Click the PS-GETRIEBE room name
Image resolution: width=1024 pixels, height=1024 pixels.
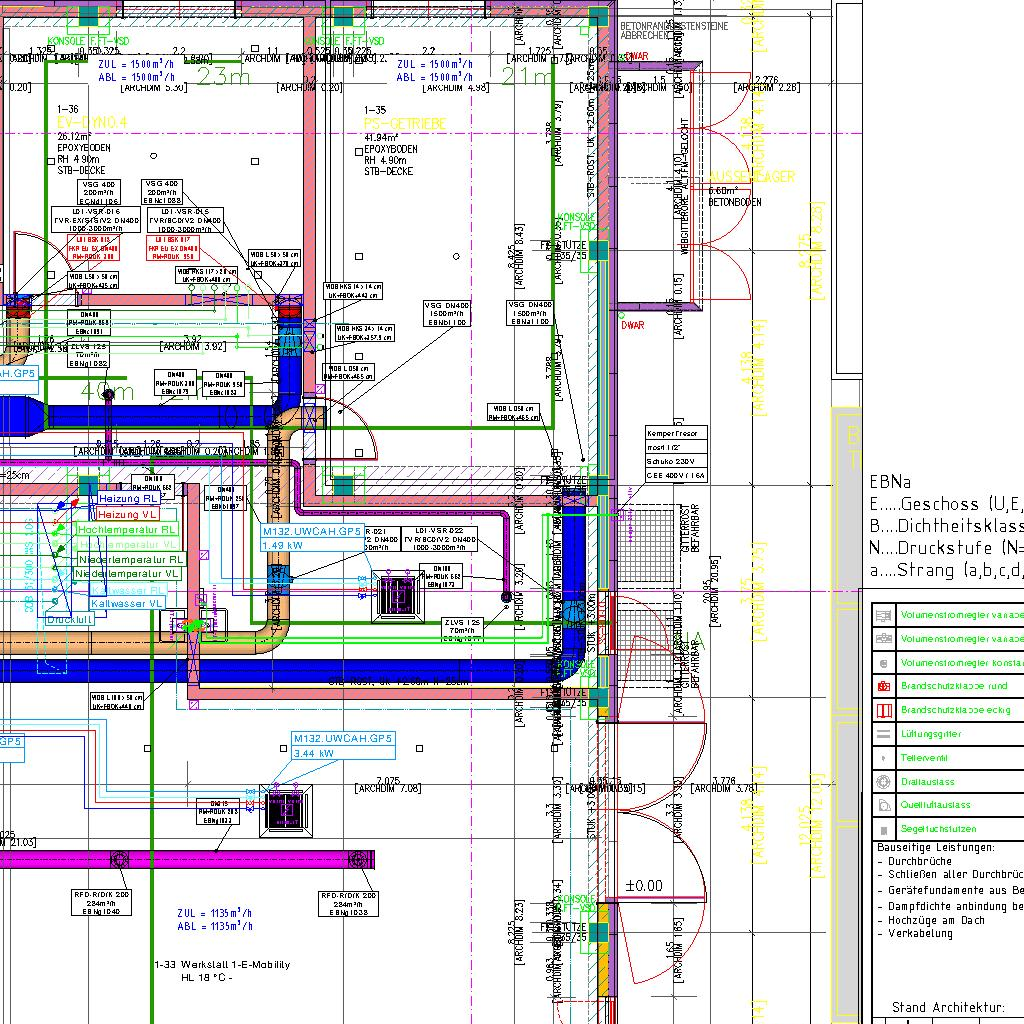pyautogui.click(x=405, y=123)
